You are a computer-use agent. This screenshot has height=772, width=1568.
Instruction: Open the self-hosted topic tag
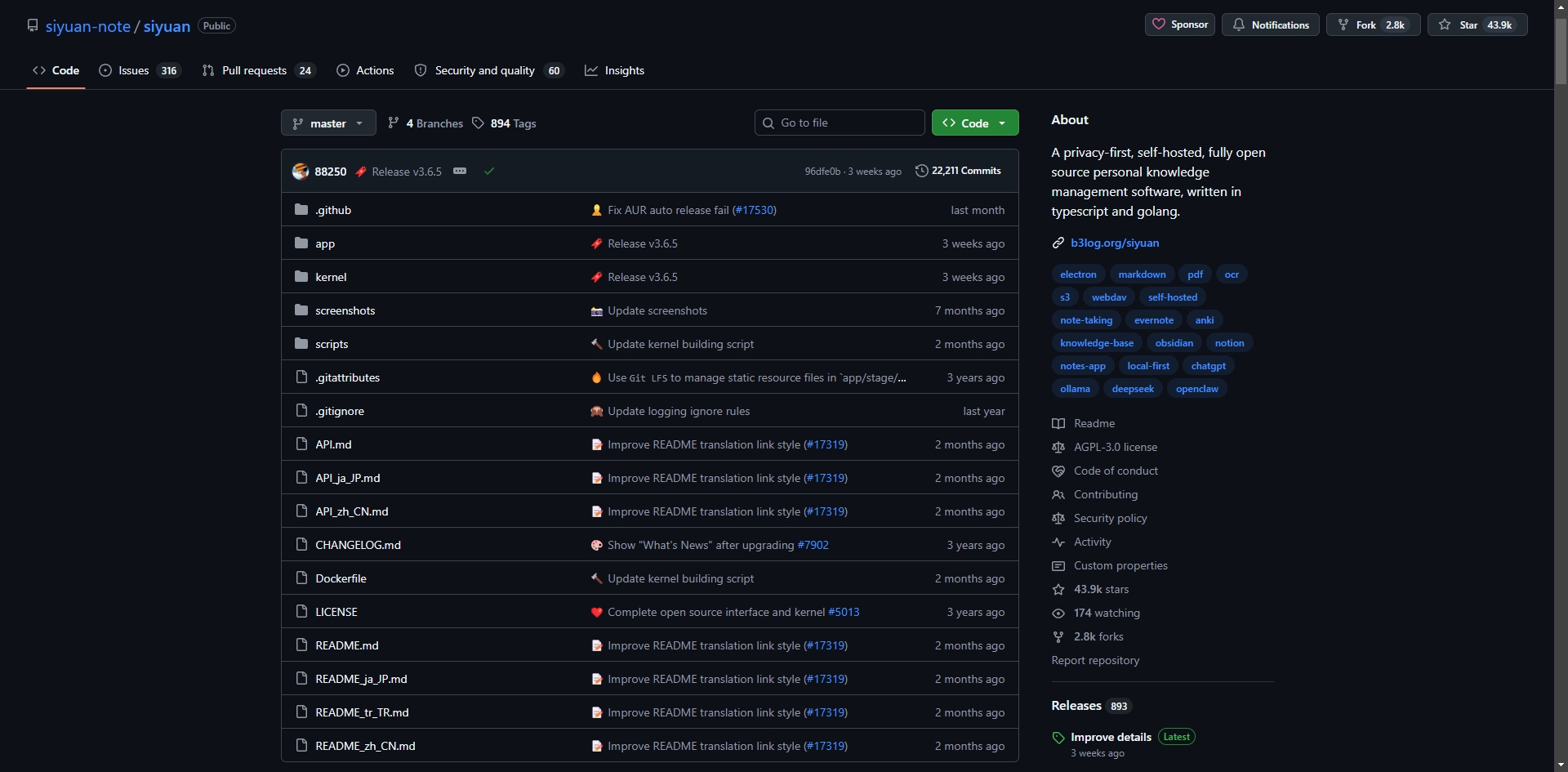[1173, 297]
